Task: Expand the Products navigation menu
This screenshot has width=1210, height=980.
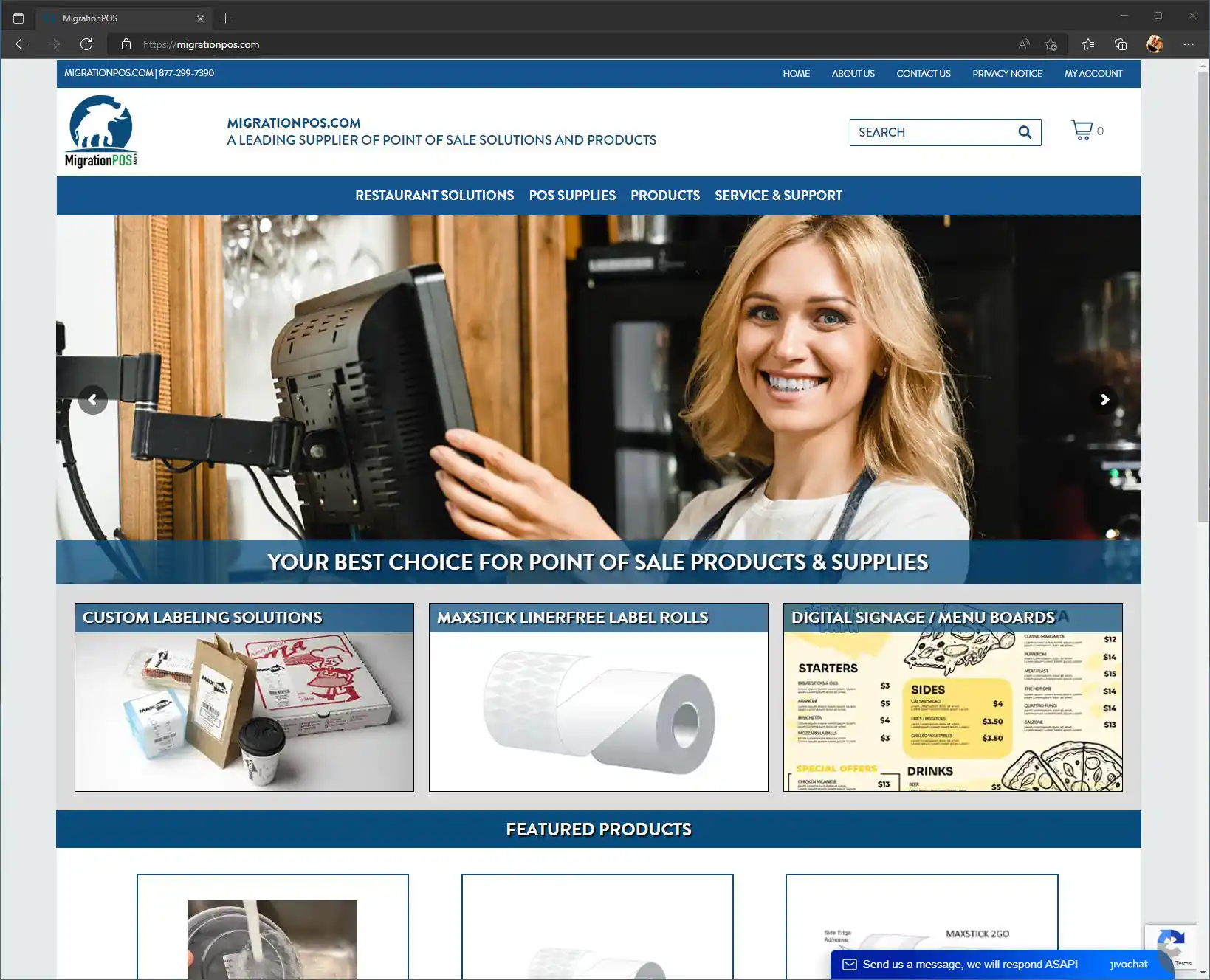Action: (x=664, y=196)
